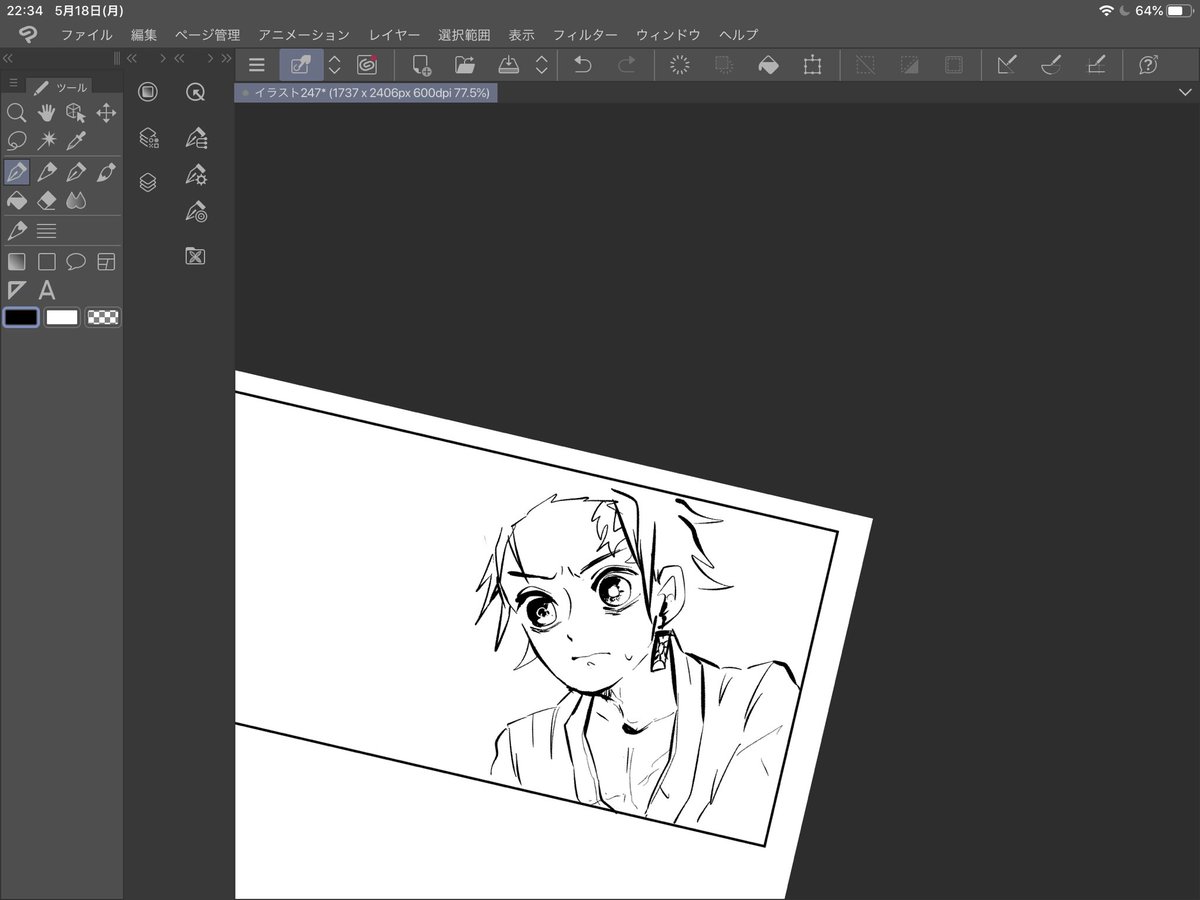The height and width of the screenshot is (900, 1200).
Task: Select the Eyedropper tool
Action: pyautogui.click(x=76, y=141)
